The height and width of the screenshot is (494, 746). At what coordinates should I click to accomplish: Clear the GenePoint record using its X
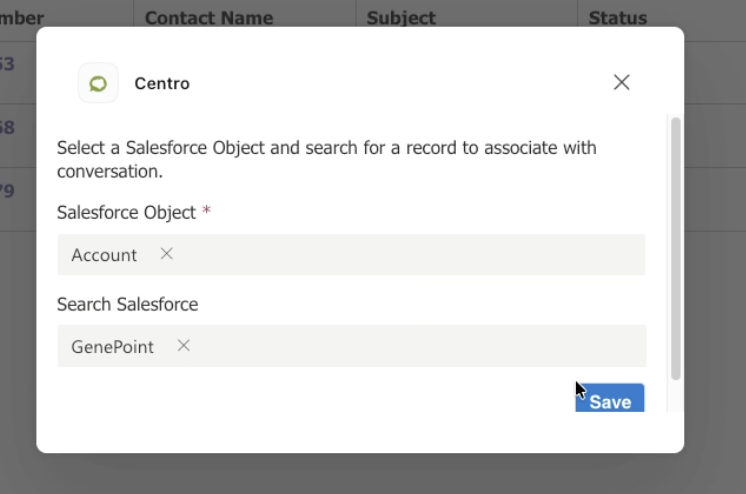[184, 346]
